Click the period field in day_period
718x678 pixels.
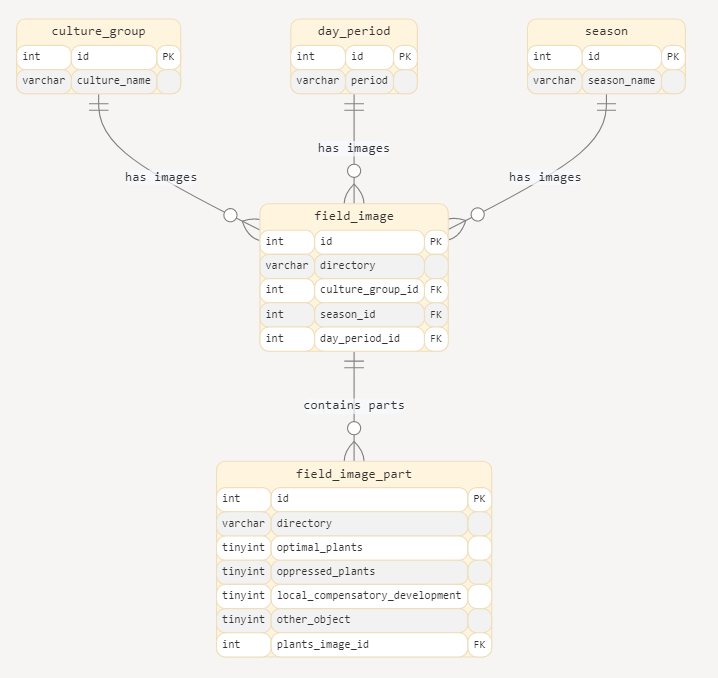[368, 81]
